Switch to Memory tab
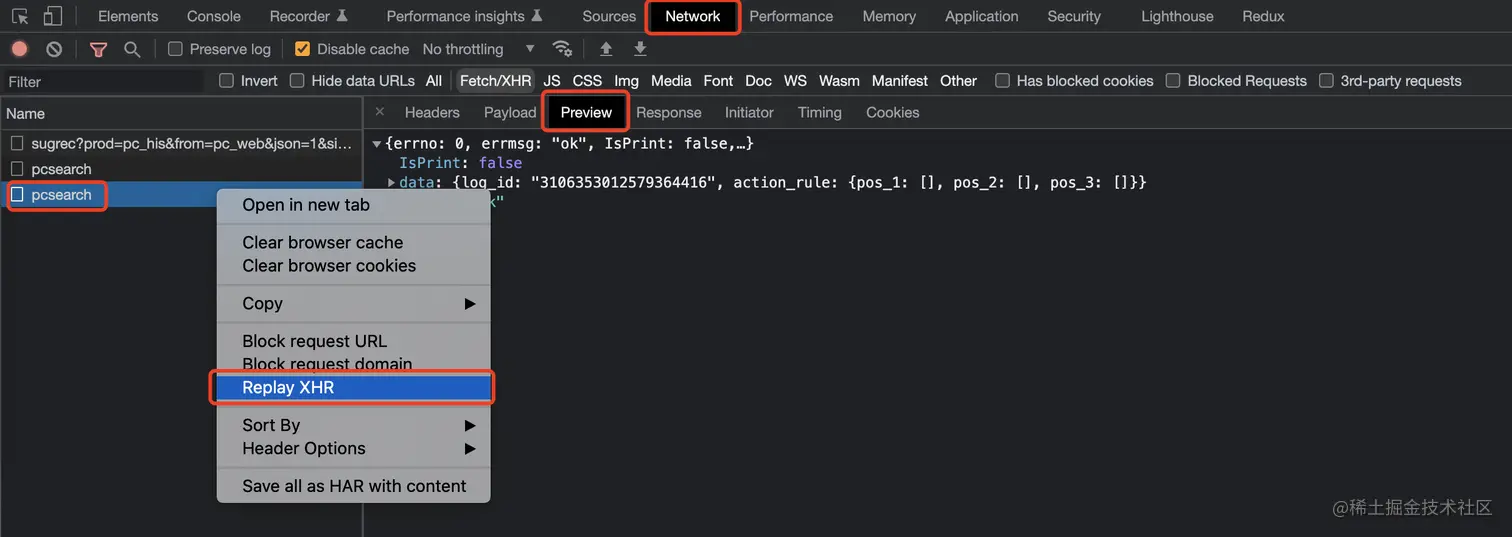1512x537 pixels. coord(889,16)
